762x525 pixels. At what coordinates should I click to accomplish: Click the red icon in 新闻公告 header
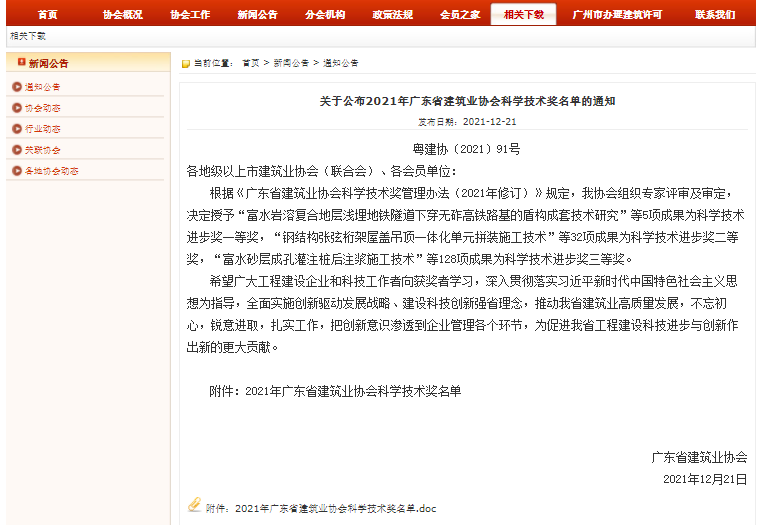21,62
